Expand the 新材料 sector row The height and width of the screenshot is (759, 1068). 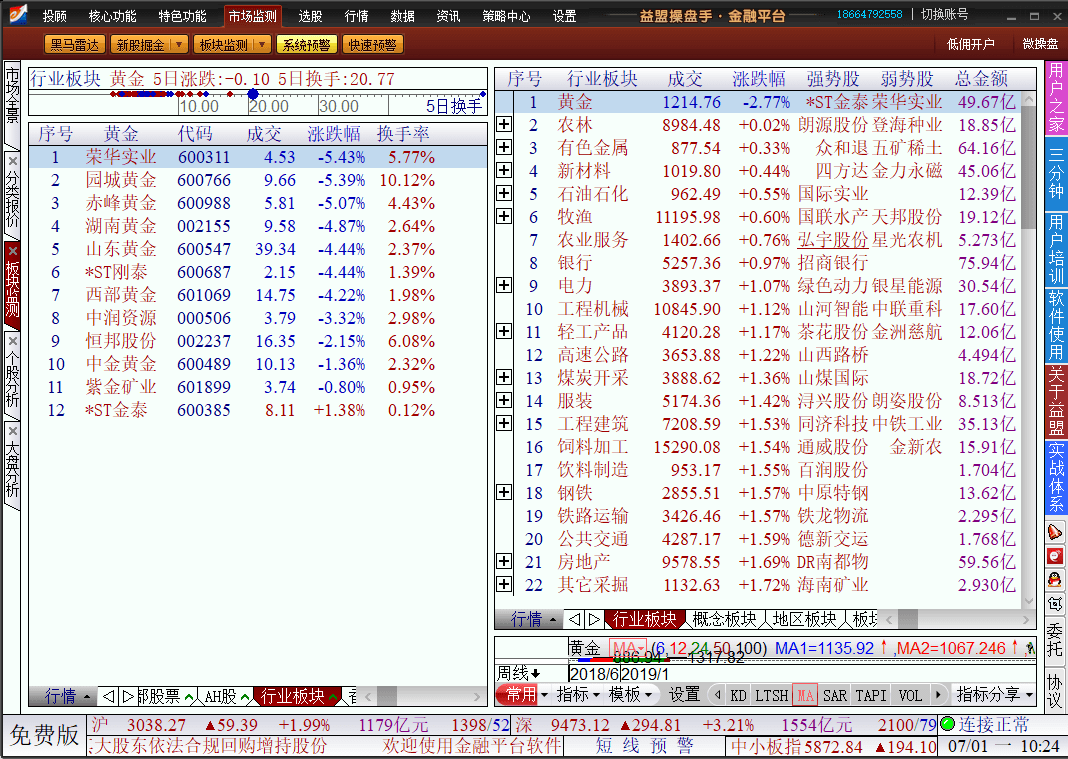(504, 170)
